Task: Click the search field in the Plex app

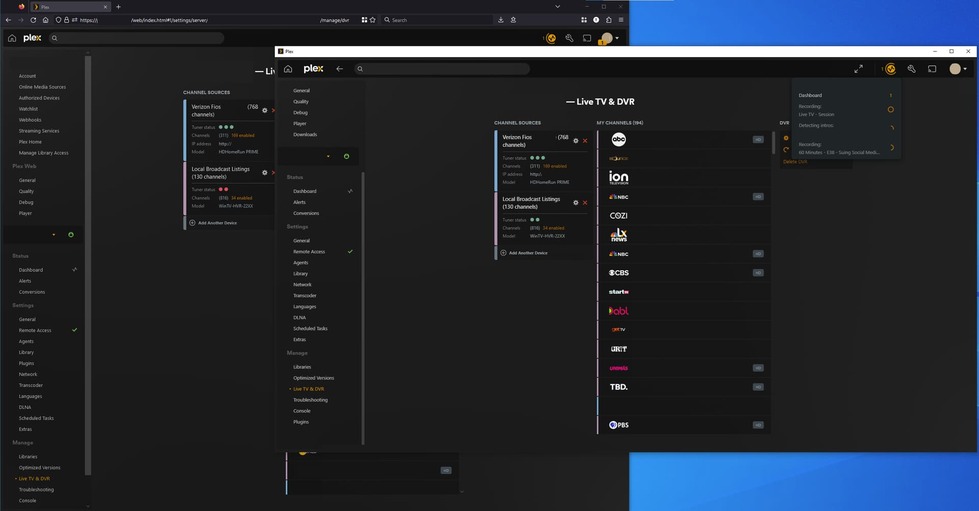Action: point(442,69)
